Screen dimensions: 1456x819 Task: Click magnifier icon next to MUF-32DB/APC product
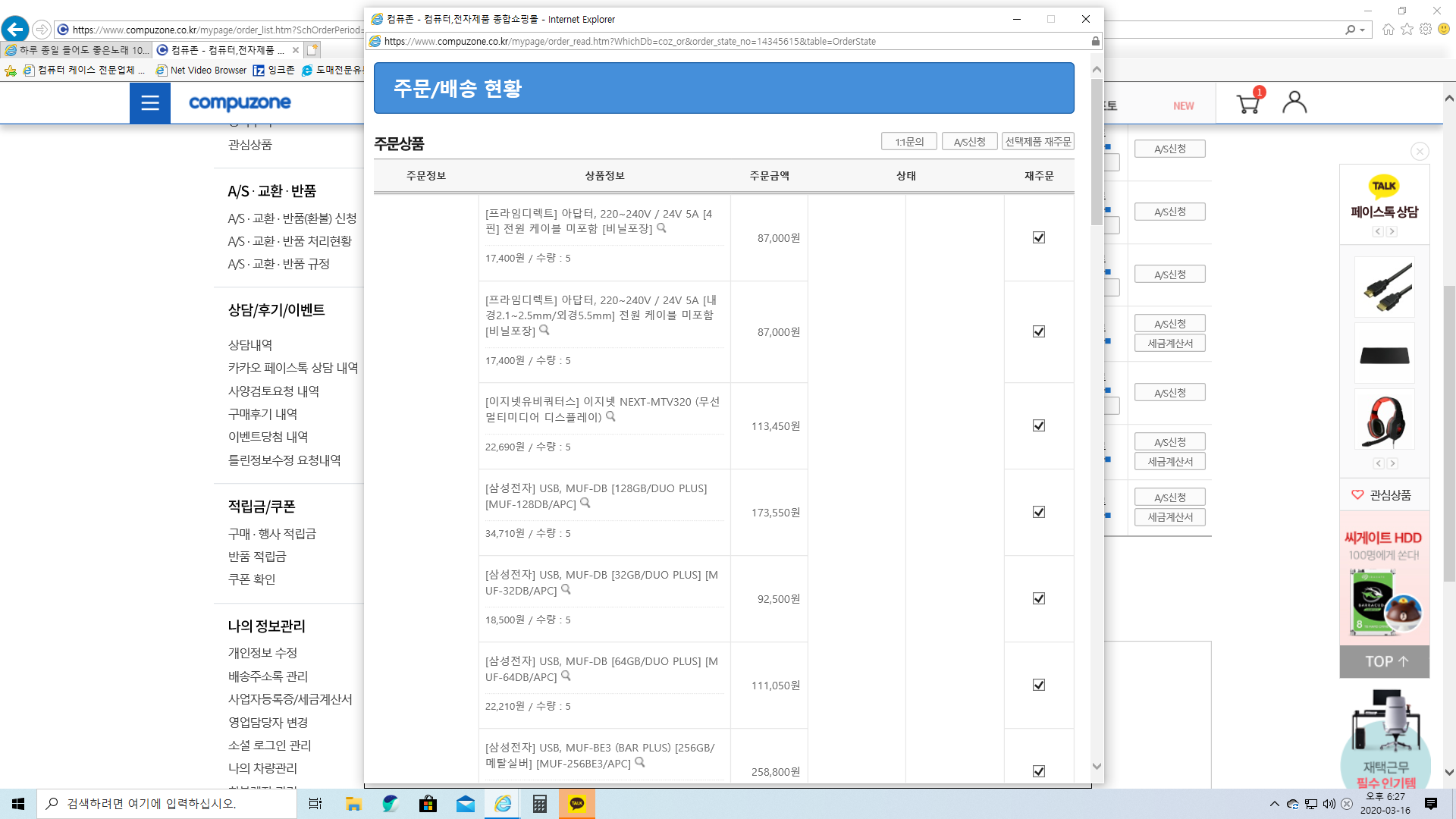(566, 589)
